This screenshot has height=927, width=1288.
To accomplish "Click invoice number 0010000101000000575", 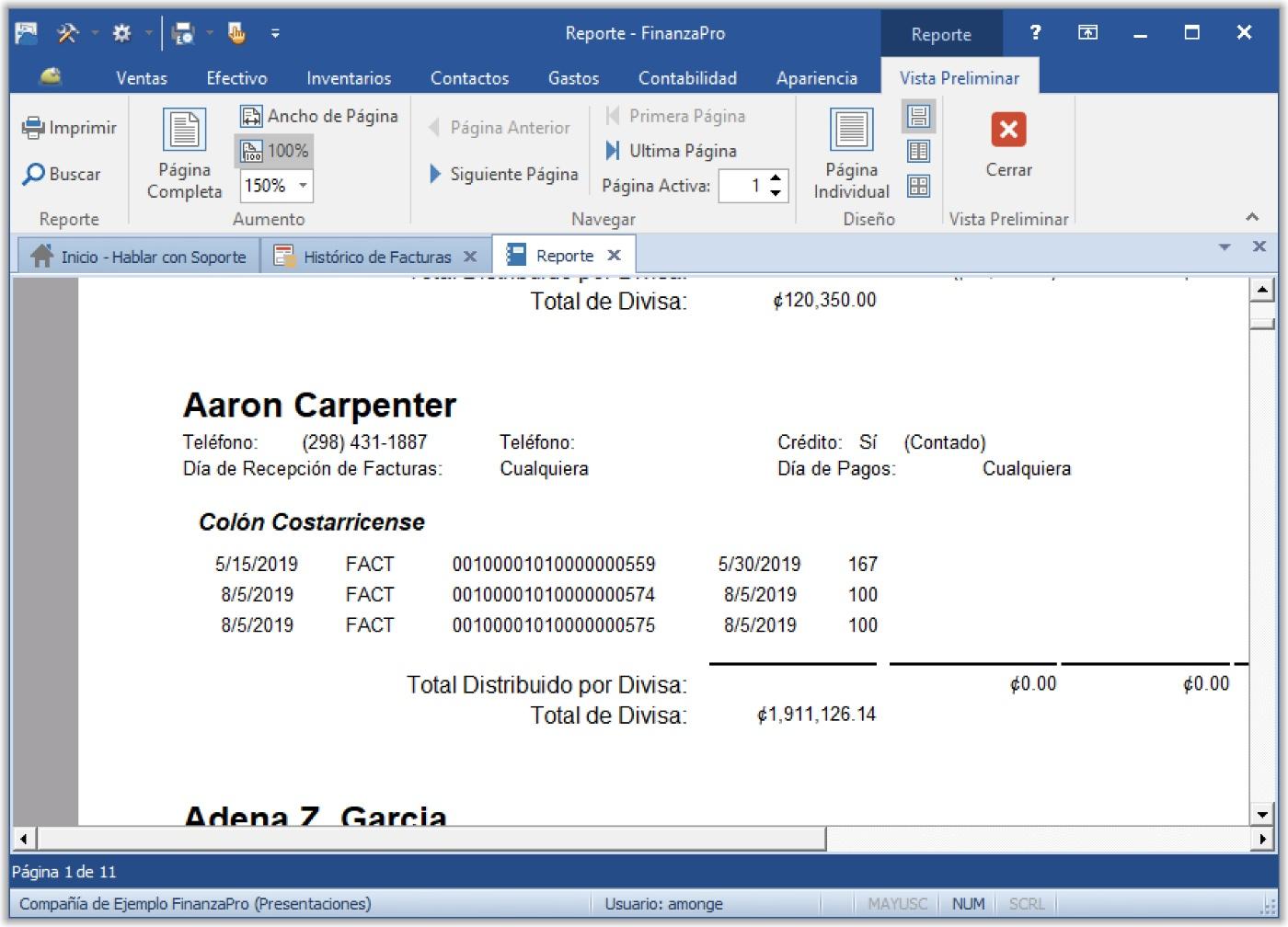I will [553, 625].
